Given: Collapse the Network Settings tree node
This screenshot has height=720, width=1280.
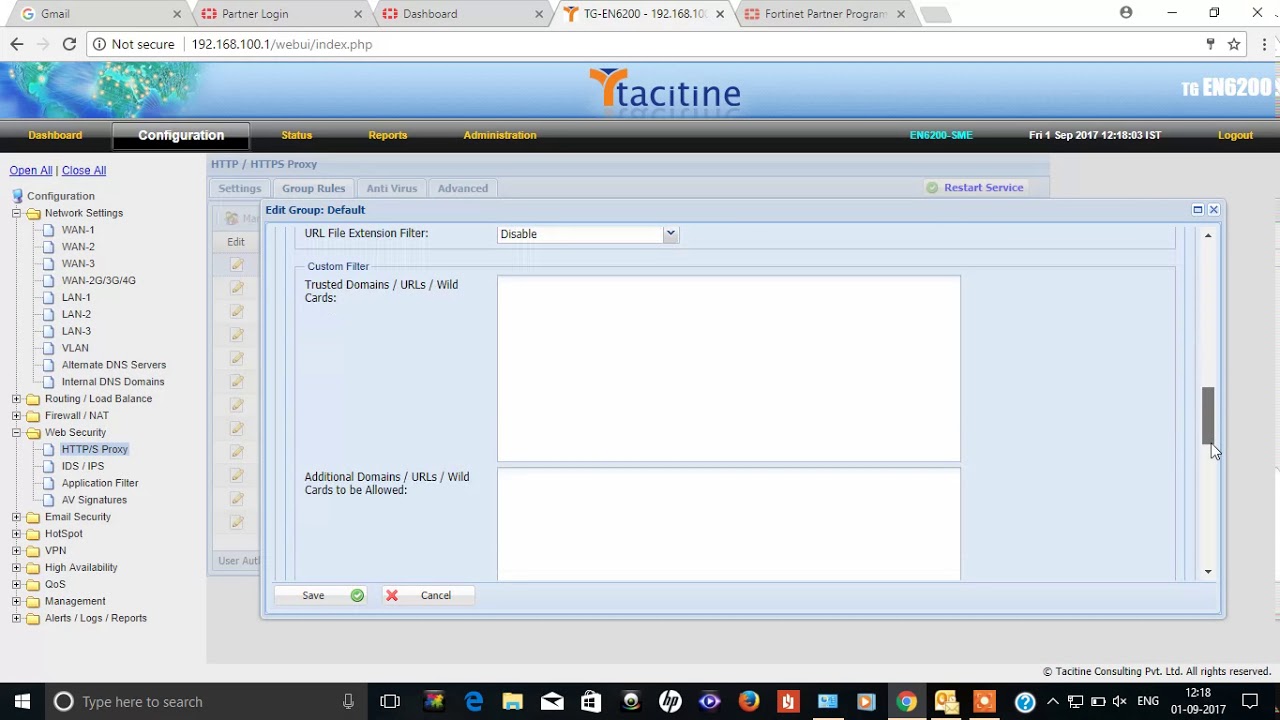Looking at the screenshot, I should coord(16,213).
